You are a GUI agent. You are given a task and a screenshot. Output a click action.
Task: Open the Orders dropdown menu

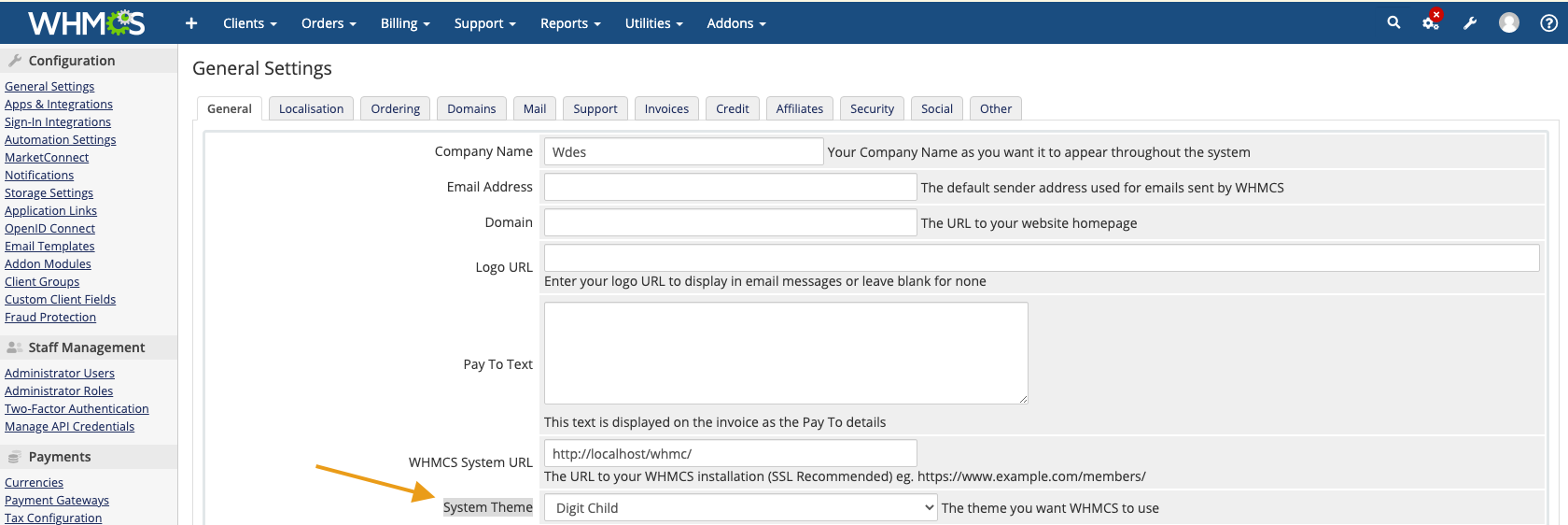(329, 23)
